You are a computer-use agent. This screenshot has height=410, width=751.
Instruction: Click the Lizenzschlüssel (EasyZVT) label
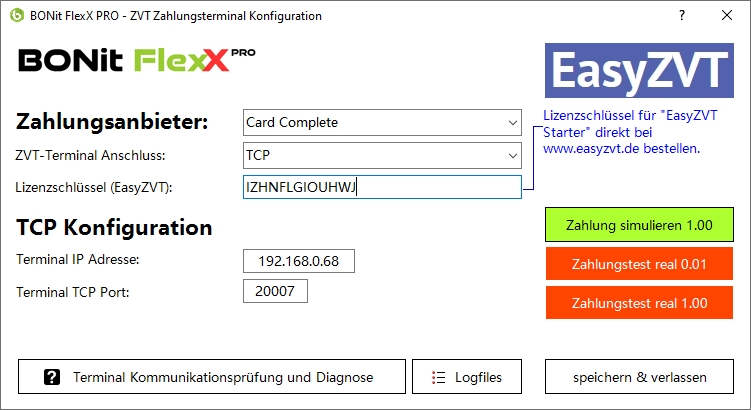coord(94,187)
